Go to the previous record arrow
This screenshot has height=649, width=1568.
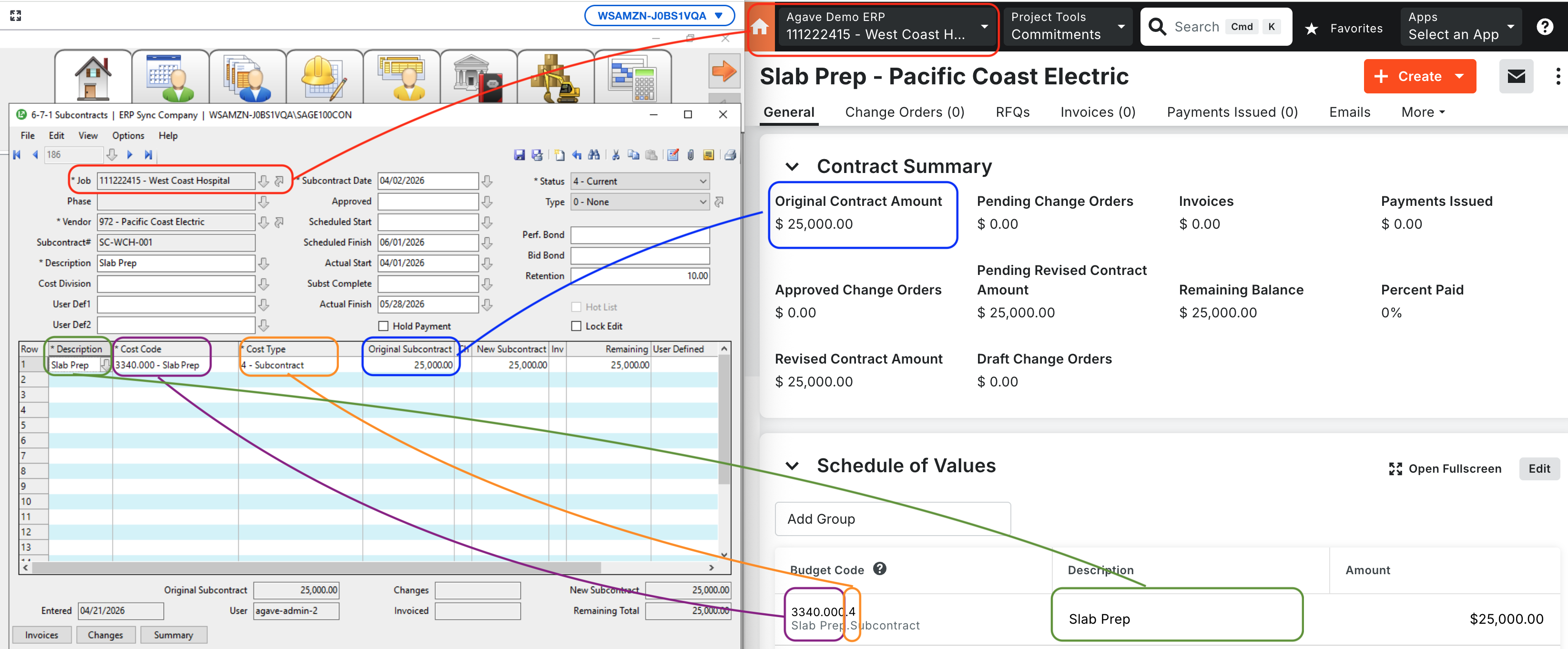click(x=35, y=155)
